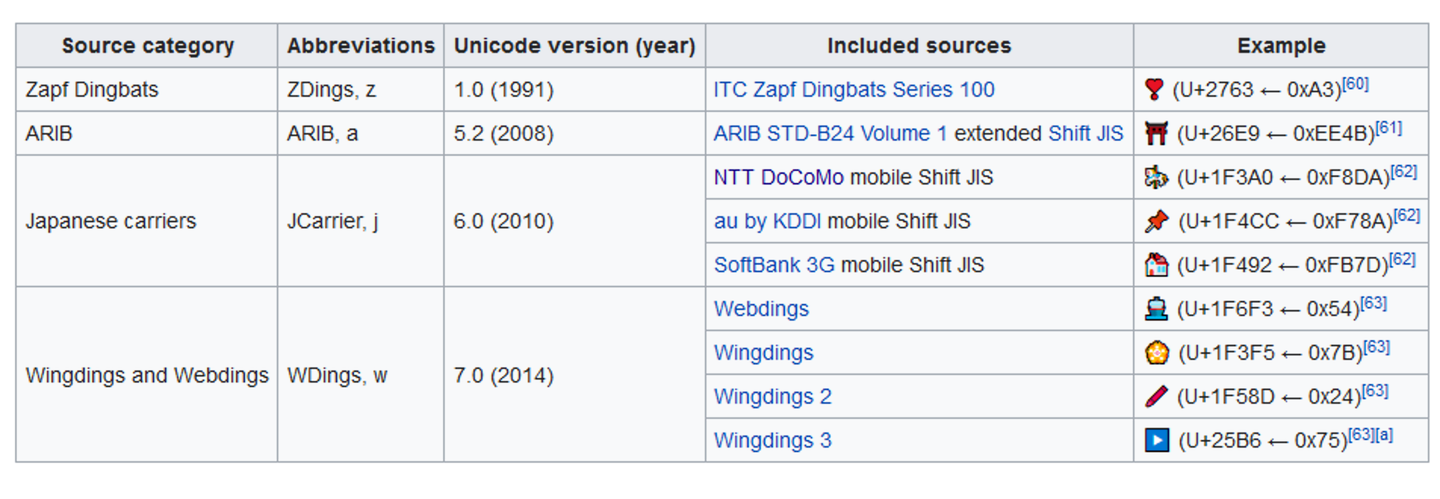Viewport: 1440px width, 499px height.
Task: Open the Wingdings 3 link
Action: [x=772, y=440]
